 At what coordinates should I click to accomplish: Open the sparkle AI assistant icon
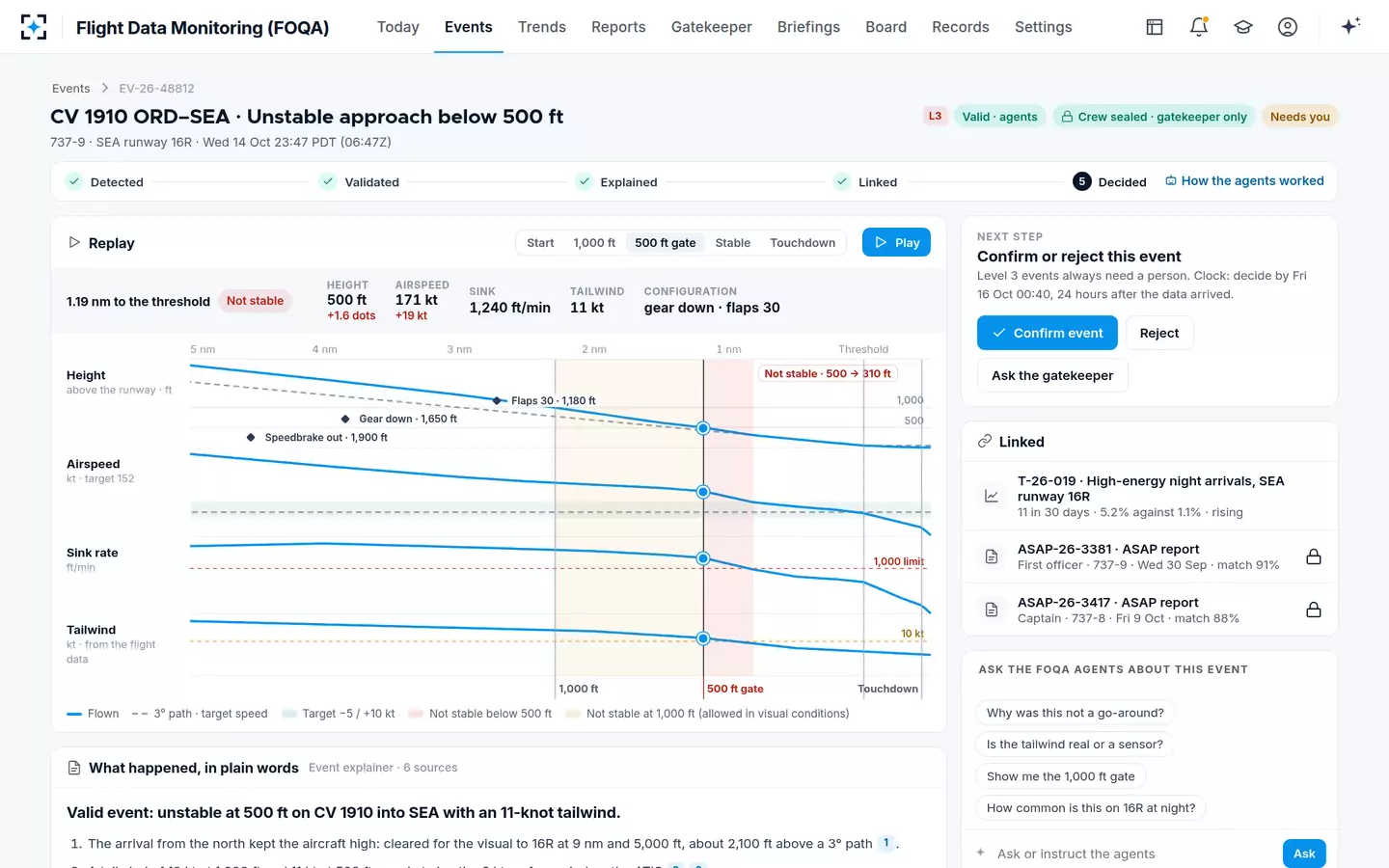[1350, 26]
